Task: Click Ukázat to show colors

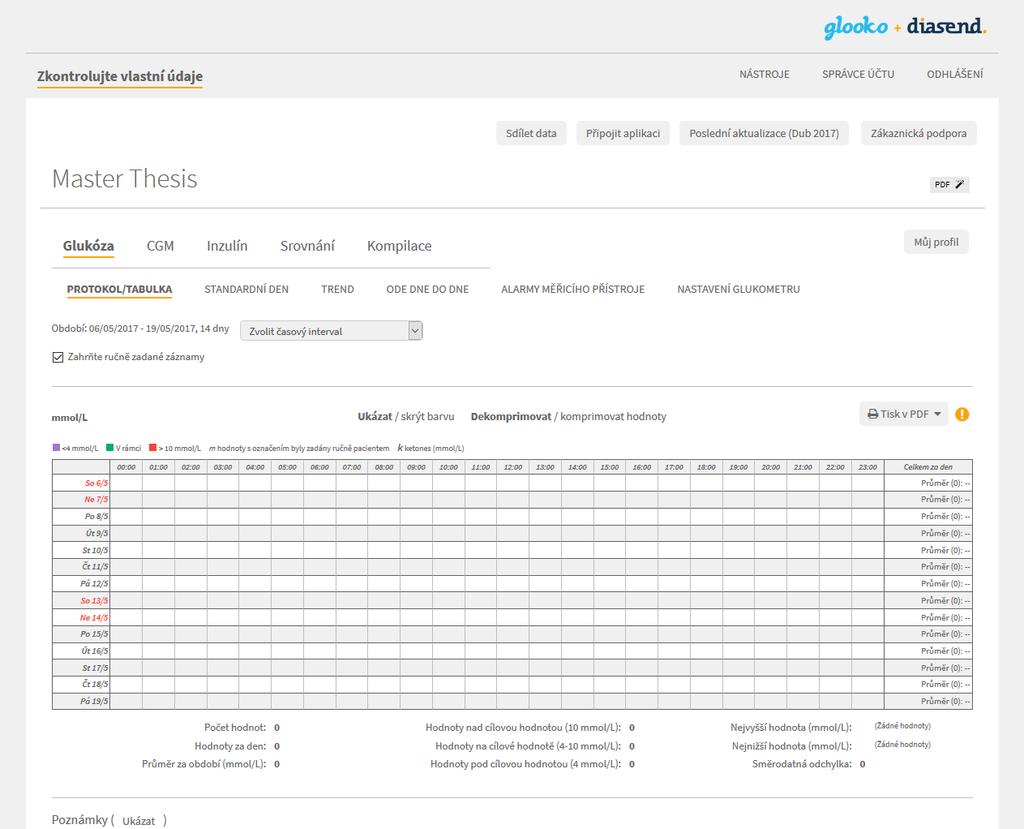Action: coord(375,416)
